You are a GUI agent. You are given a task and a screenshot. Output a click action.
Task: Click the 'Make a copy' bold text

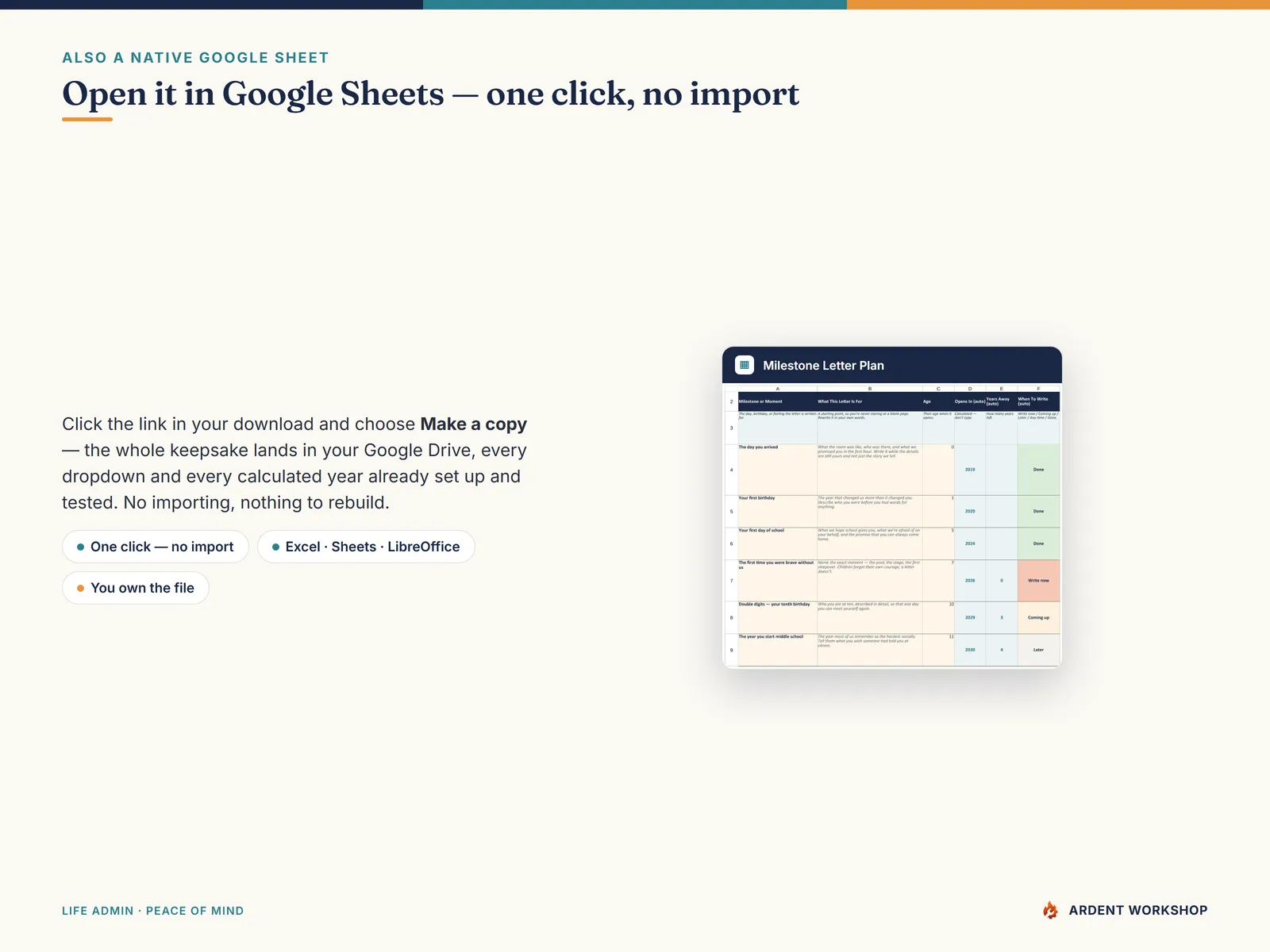(473, 424)
